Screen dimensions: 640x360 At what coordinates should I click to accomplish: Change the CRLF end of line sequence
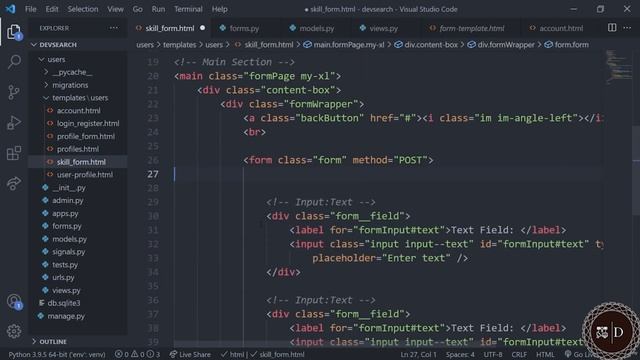[519, 354]
